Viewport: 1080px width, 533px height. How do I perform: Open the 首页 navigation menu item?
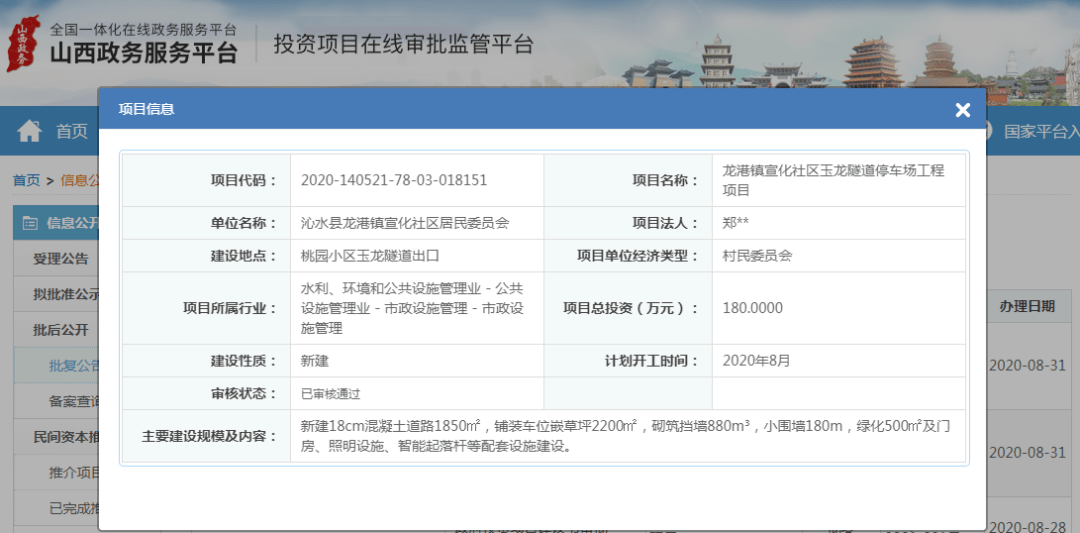(x=72, y=131)
